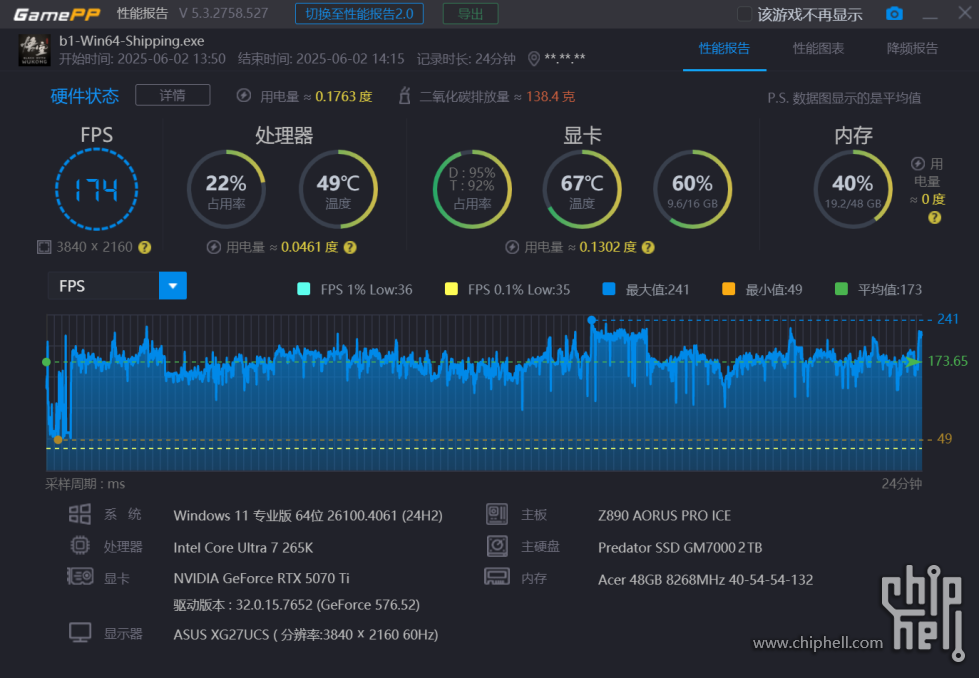Click the 138.4 克 emission value
Screen dimensions: 979x678
(551, 97)
